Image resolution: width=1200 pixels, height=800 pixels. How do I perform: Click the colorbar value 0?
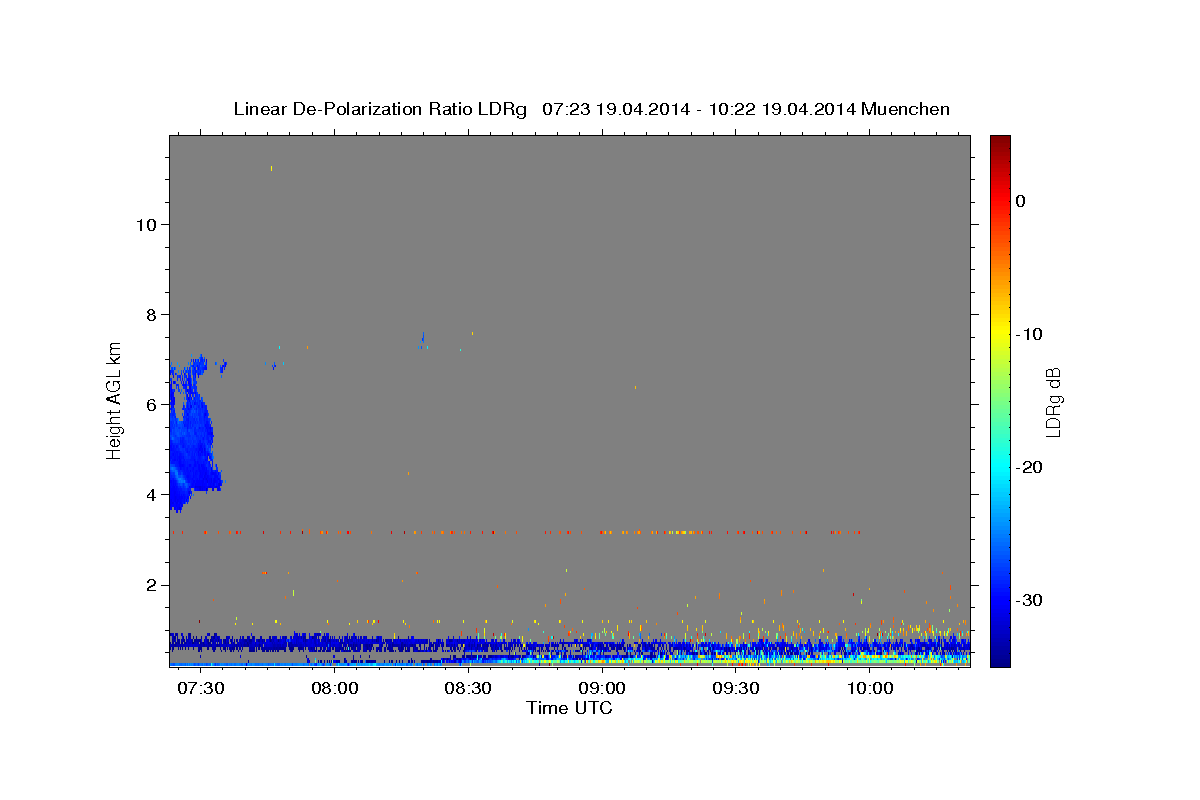click(x=1021, y=201)
